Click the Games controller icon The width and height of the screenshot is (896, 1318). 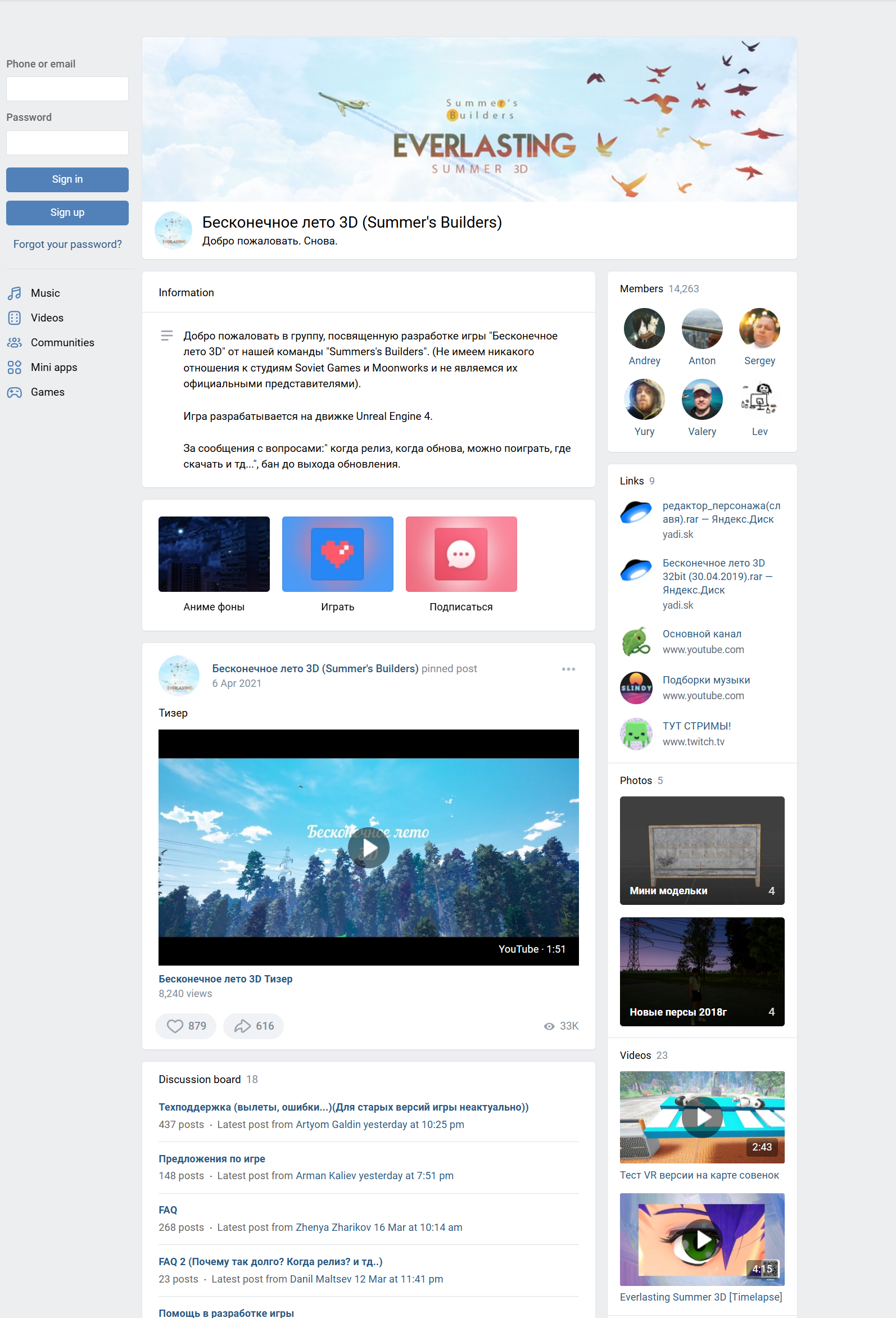[15, 392]
